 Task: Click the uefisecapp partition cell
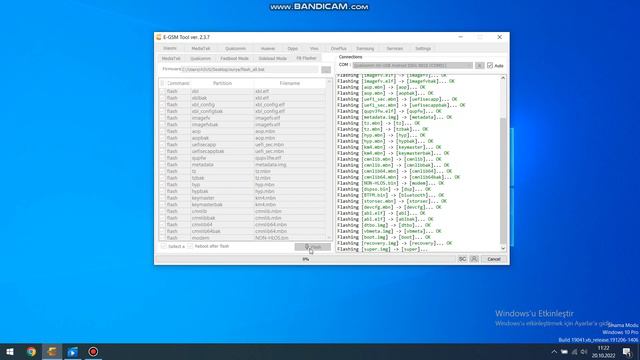[204, 145]
